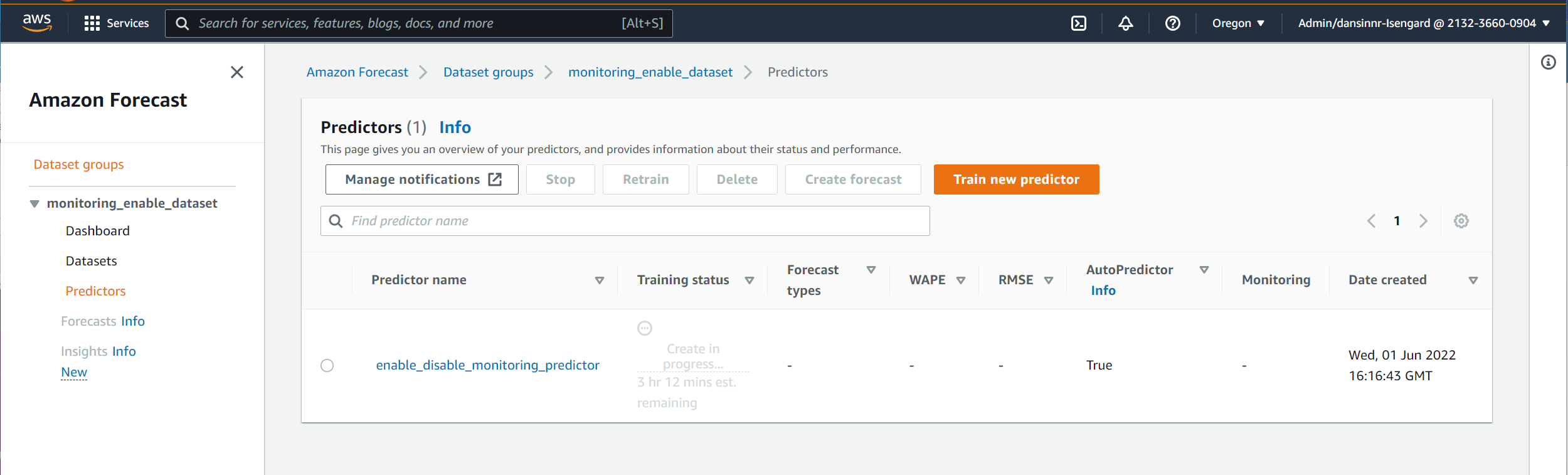Screen dimensions: 1568x475
Task: Open the Admin account dropdown menu
Action: [x=1424, y=23]
